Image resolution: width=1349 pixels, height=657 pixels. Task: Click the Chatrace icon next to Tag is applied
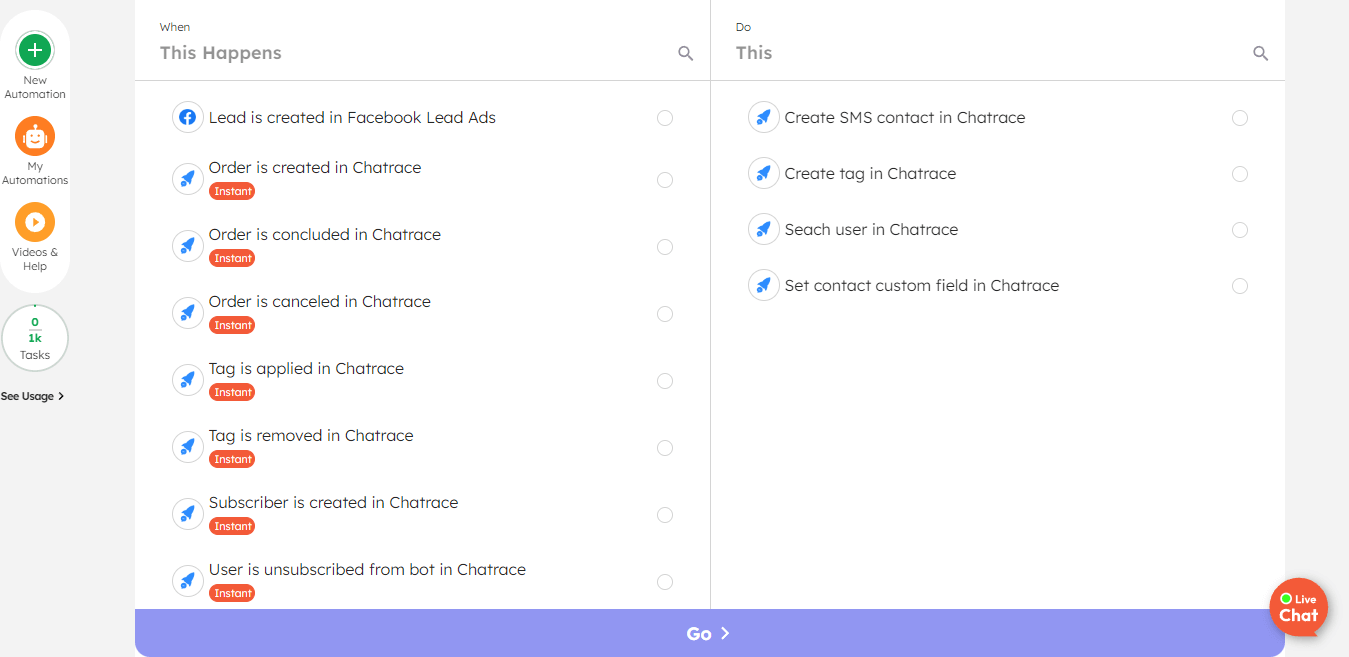click(187, 379)
